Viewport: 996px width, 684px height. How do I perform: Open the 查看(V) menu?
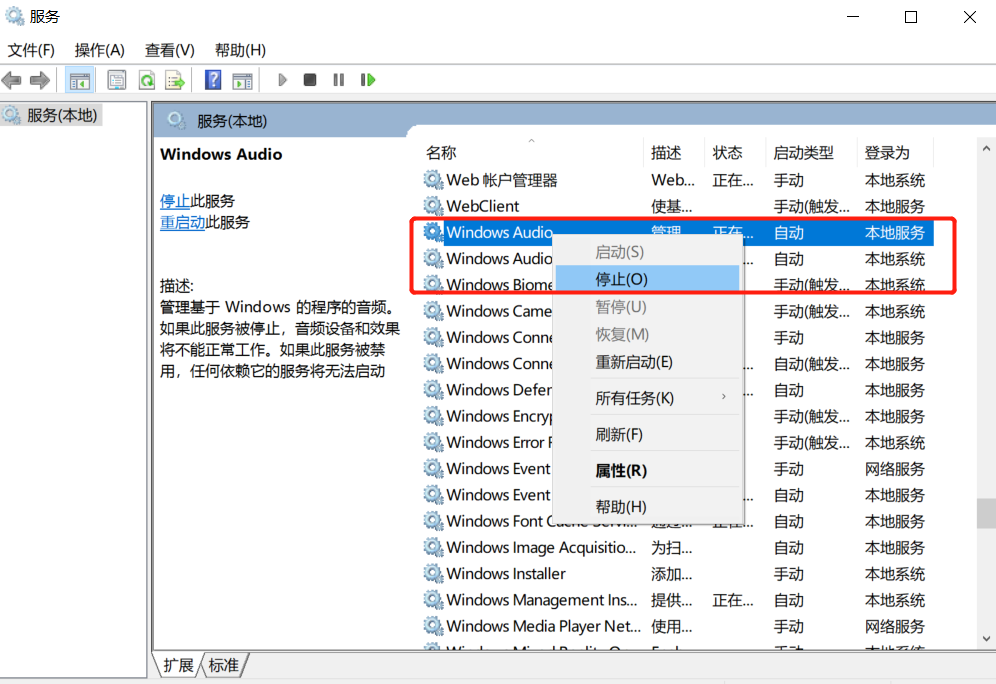(169, 50)
